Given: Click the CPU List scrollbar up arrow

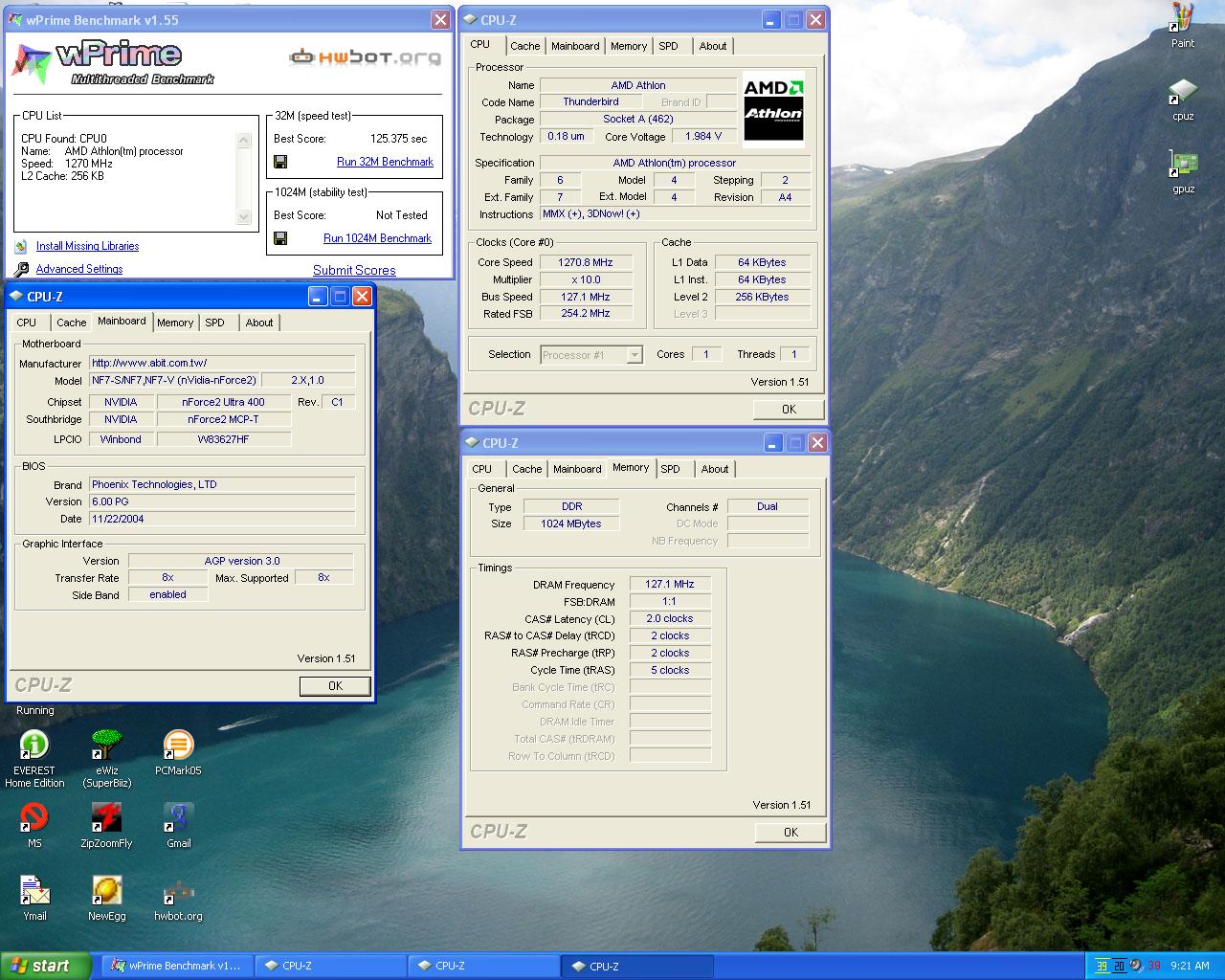Looking at the screenshot, I should click(x=243, y=141).
